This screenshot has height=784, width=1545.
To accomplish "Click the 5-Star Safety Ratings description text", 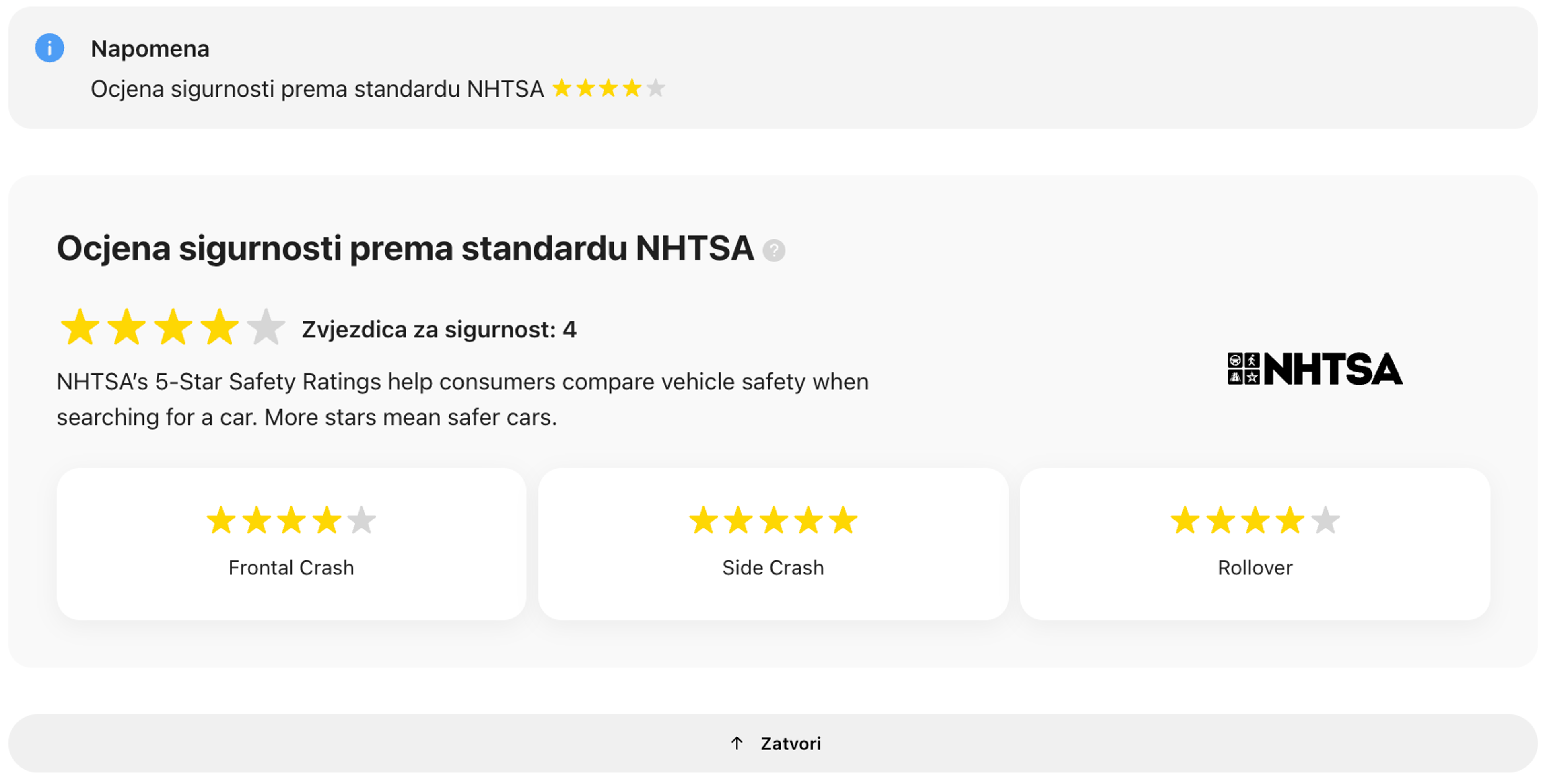I will (462, 399).
